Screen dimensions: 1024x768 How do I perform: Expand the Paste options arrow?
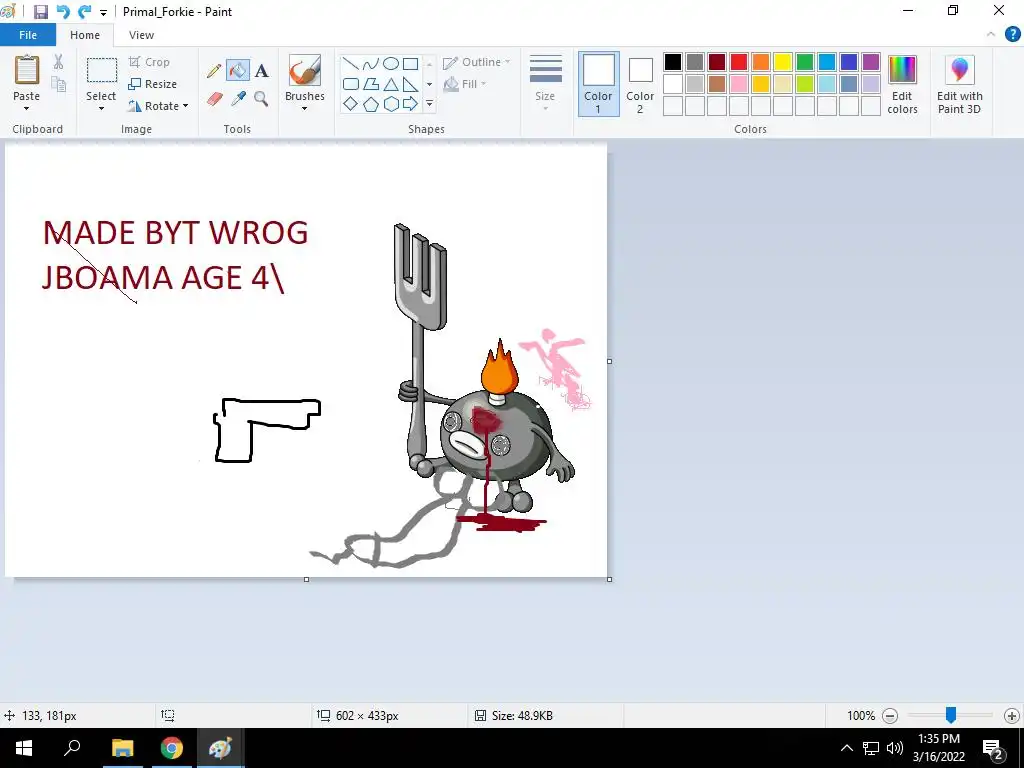pos(27,108)
